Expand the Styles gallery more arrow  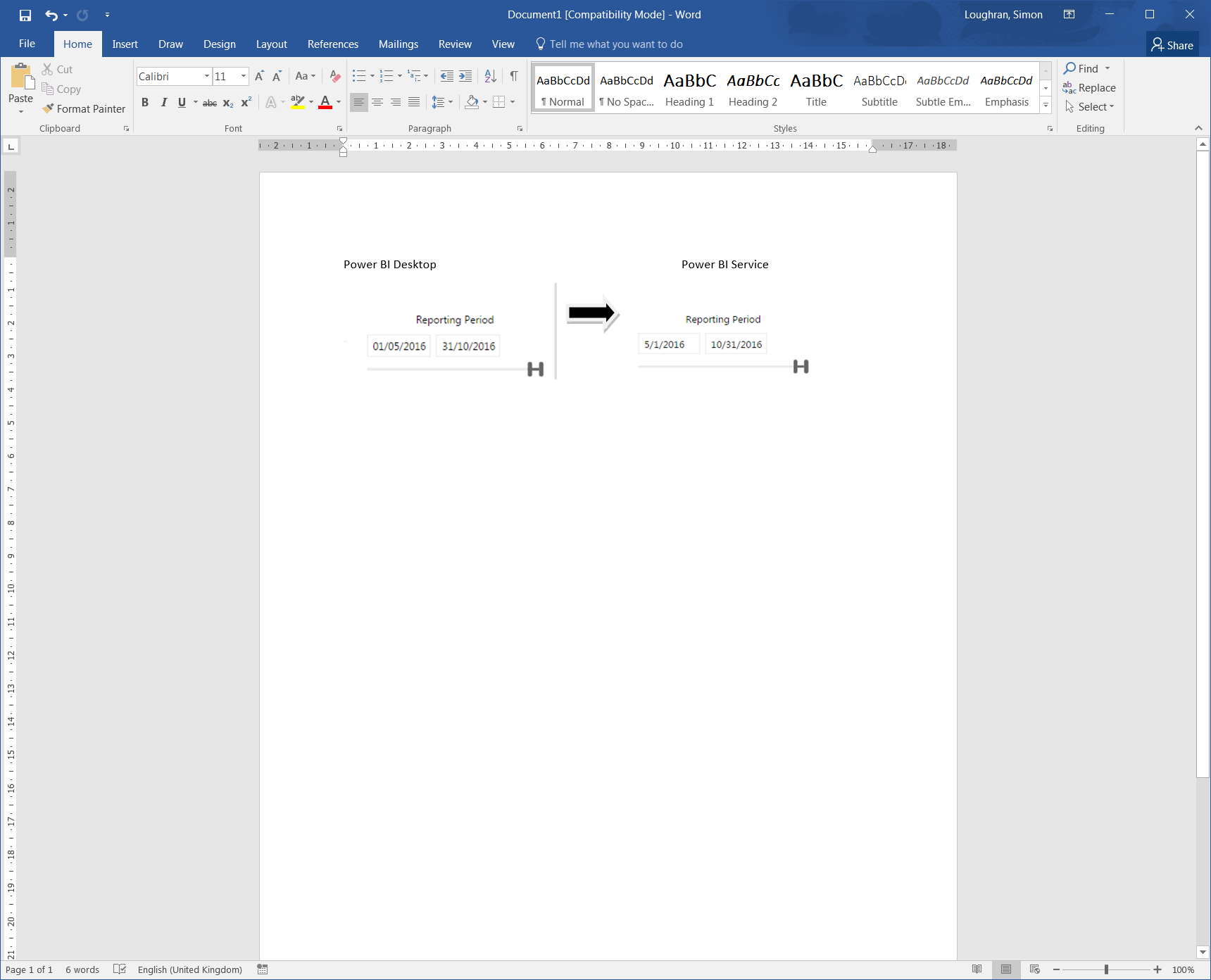[x=1046, y=106]
